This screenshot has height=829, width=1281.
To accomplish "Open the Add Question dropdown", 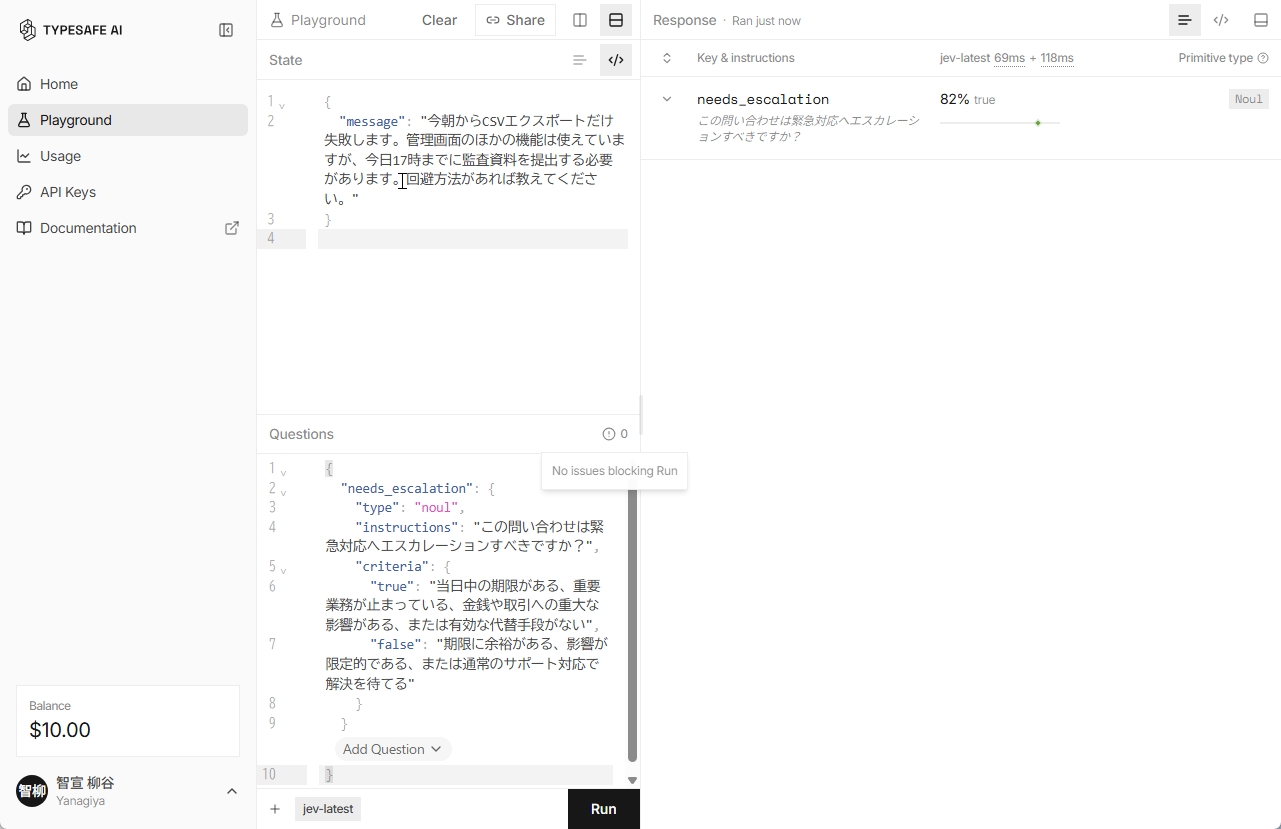I will pyautogui.click(x=393, y=749).
